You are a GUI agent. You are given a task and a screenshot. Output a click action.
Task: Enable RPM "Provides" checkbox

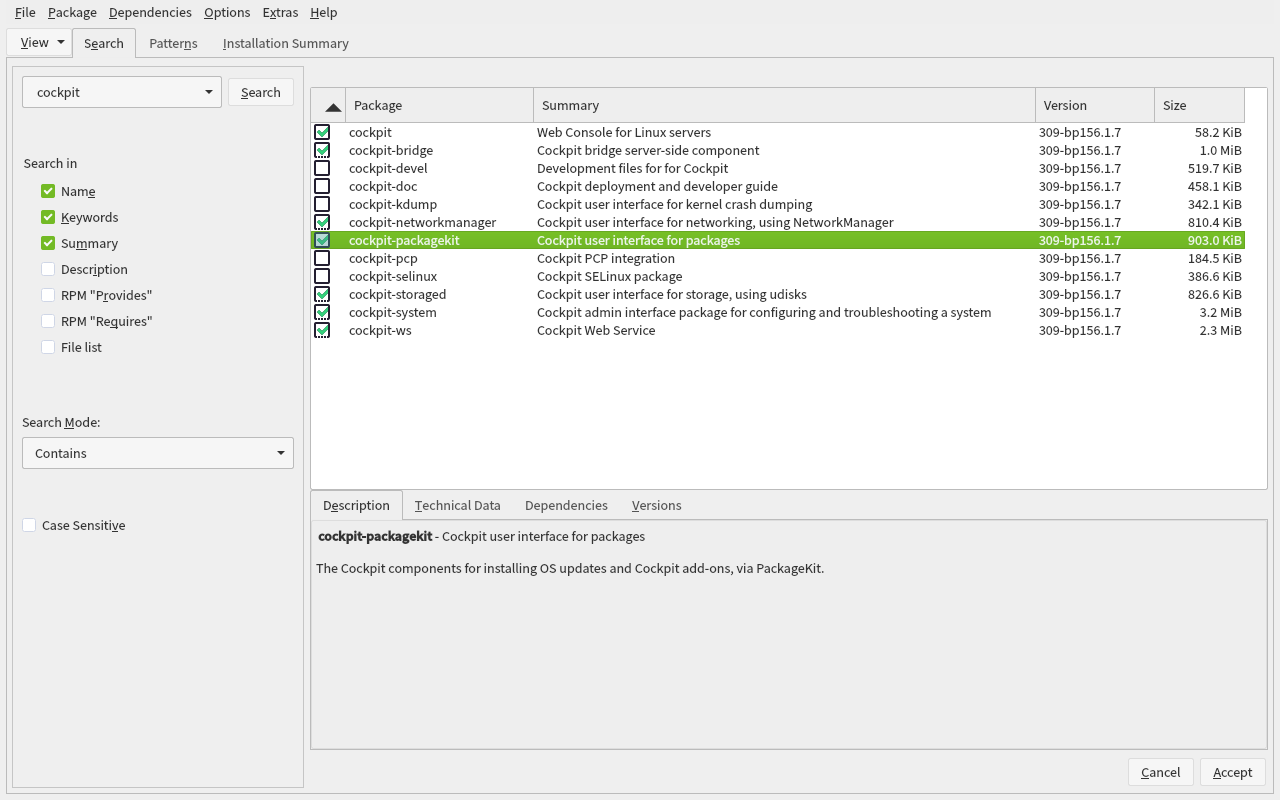pyautogui.click(x=48, y=295)
